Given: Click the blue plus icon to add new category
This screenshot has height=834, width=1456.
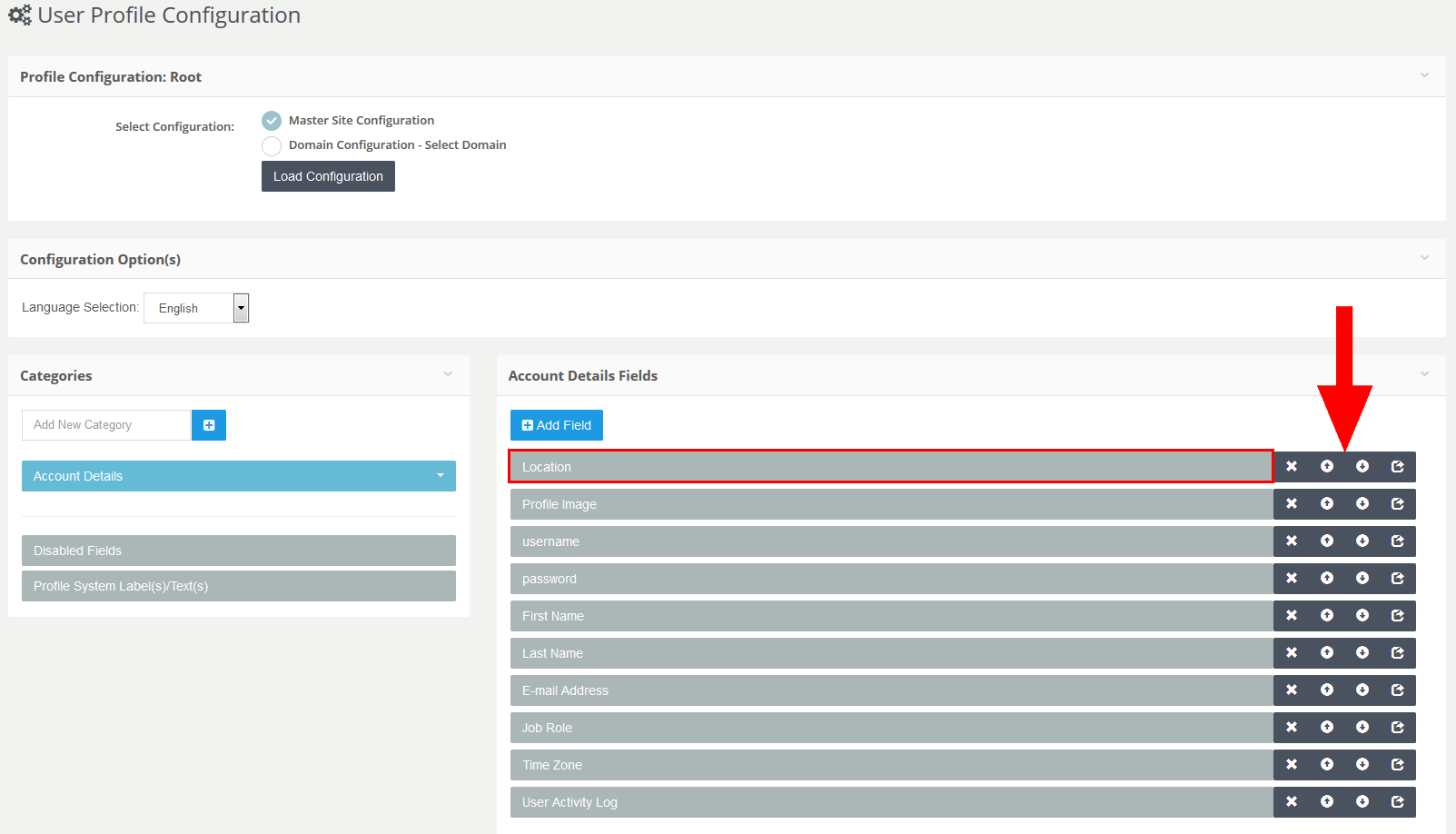Looking at the screenshot, I should [208, 424].
